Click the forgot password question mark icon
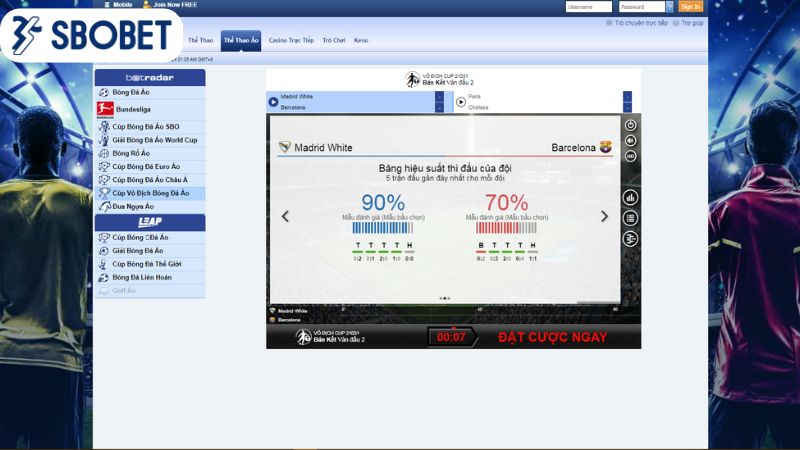Image resolution: width=800 pixels, height=450 pixels. coord(669,7)
